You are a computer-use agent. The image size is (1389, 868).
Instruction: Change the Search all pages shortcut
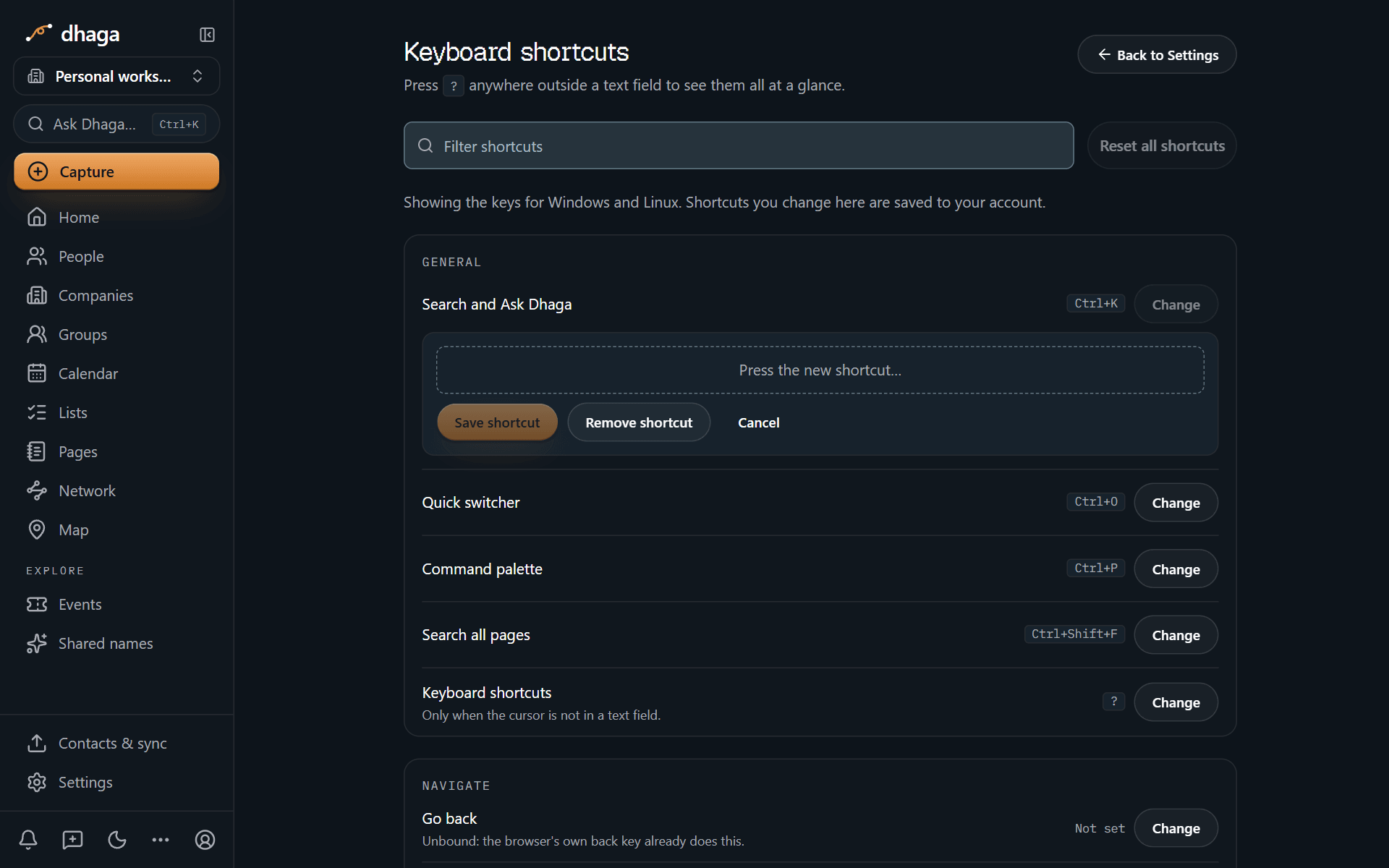click(1176, 635)
